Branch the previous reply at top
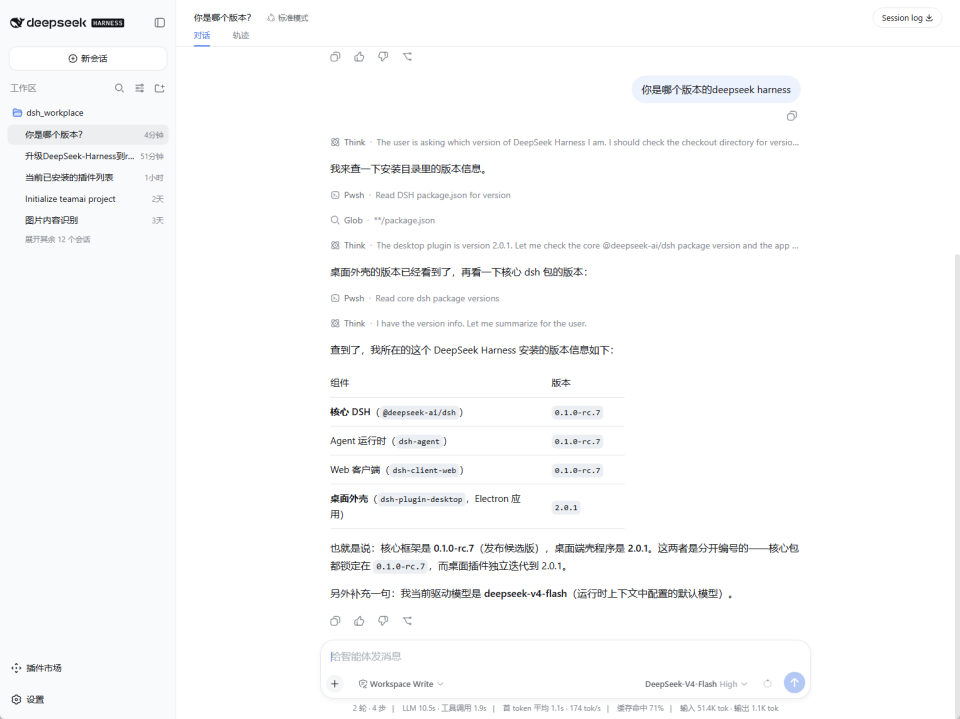960x719 pixels. coord(407,57)
